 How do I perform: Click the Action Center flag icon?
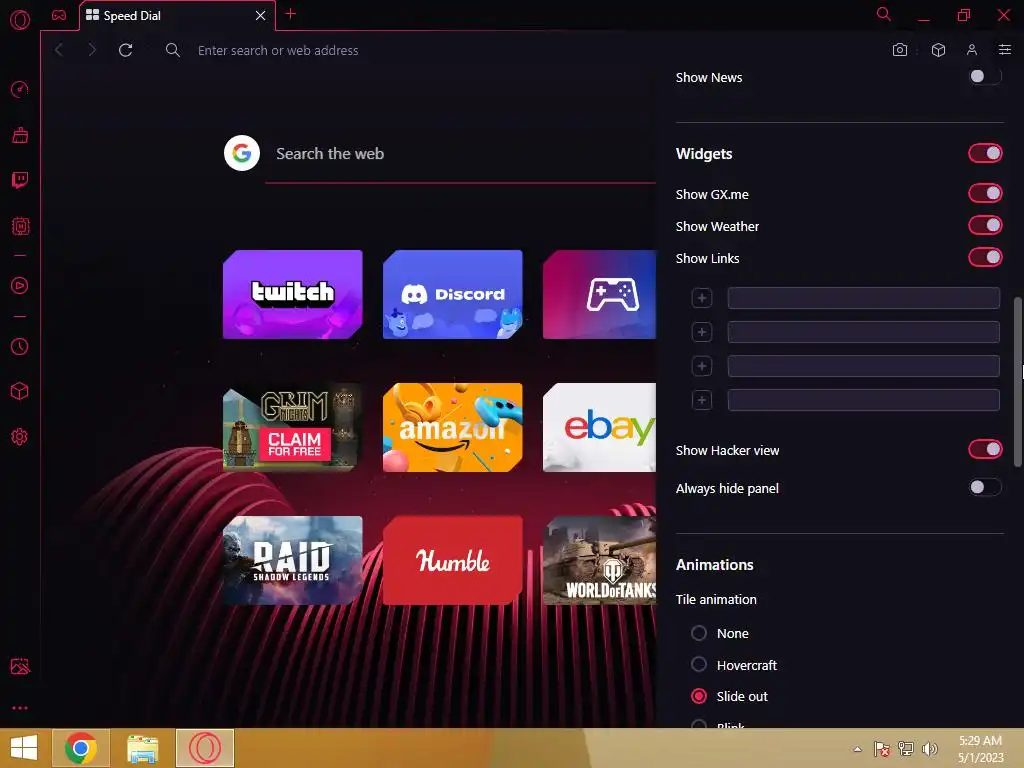tap(881, 748)
